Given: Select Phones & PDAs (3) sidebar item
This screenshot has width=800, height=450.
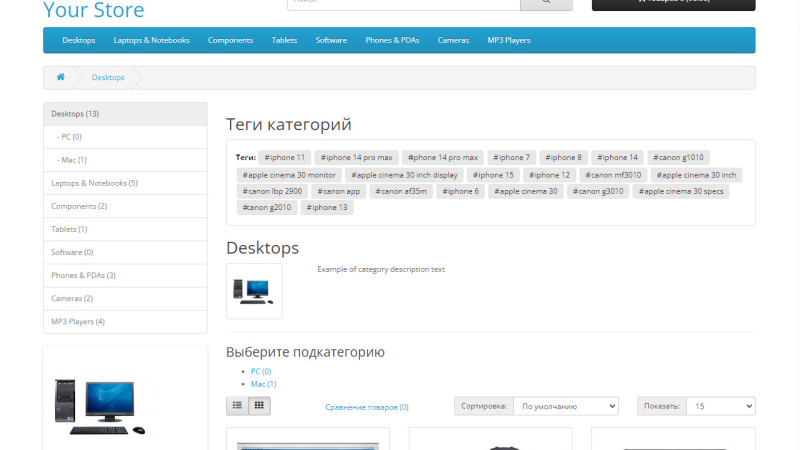Looking at the screenshot, I should coord(126,275).
